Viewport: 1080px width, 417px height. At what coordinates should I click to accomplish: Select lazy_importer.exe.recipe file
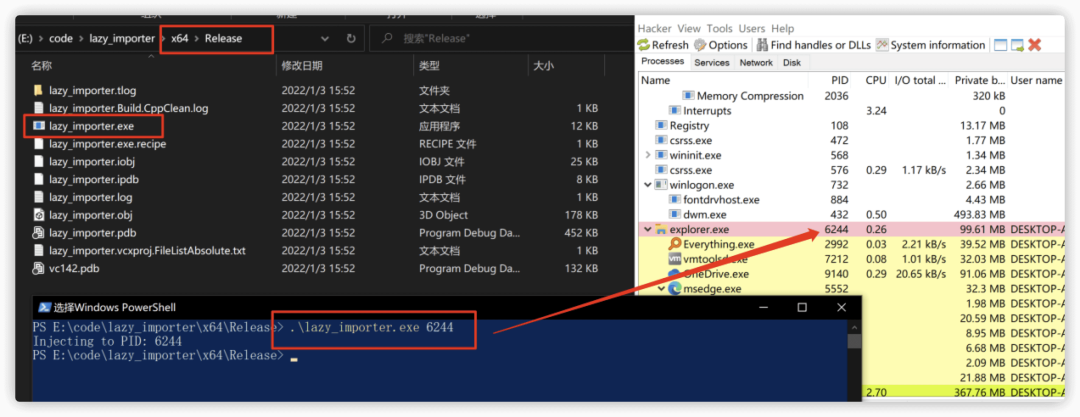coord(107,144)
